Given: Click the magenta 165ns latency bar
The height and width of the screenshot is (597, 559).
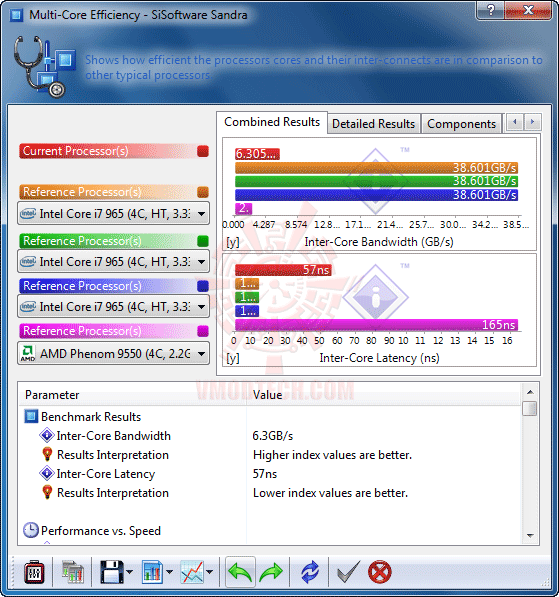Looking at the screenshot, I should click(376, 325).
